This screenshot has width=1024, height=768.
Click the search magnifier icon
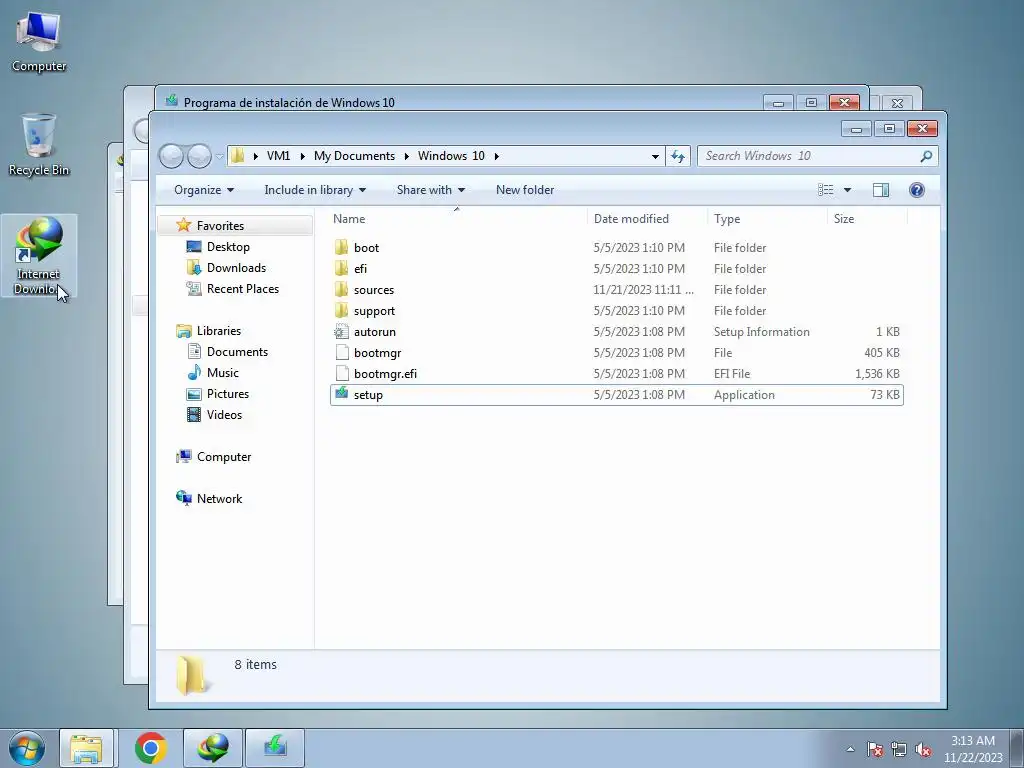(x=926, y=156)
